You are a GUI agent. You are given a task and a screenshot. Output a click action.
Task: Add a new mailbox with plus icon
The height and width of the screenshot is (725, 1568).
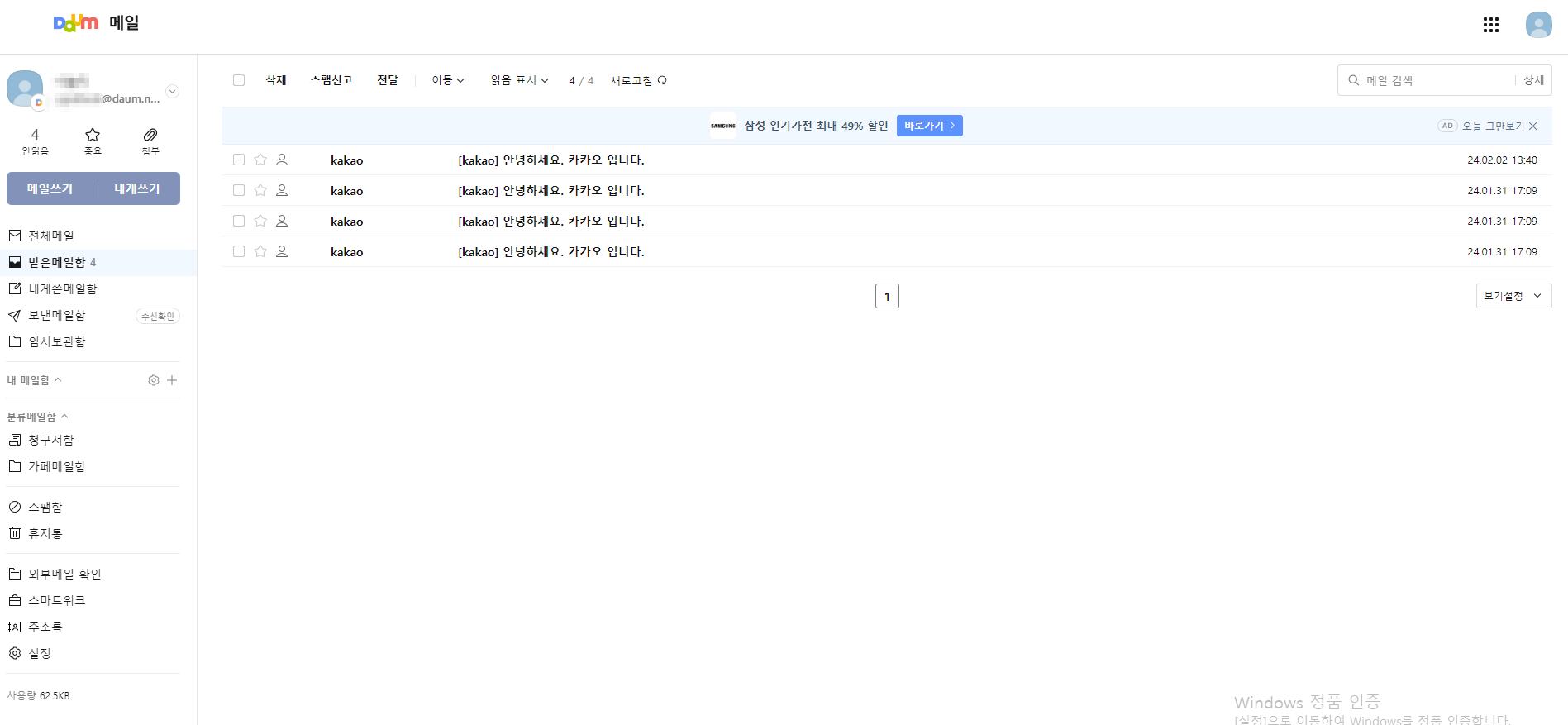click(x=172, y=380)
